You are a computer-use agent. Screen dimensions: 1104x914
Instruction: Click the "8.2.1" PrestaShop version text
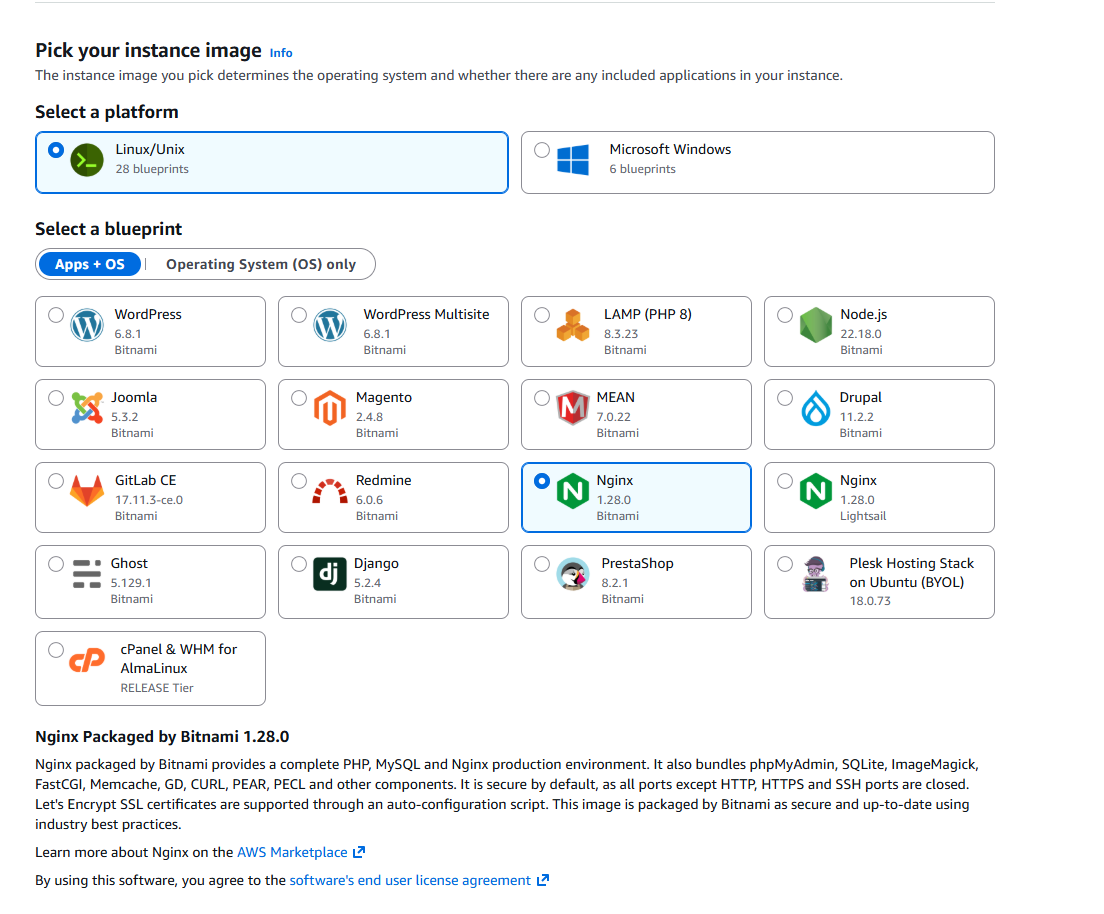coord(615,583)
